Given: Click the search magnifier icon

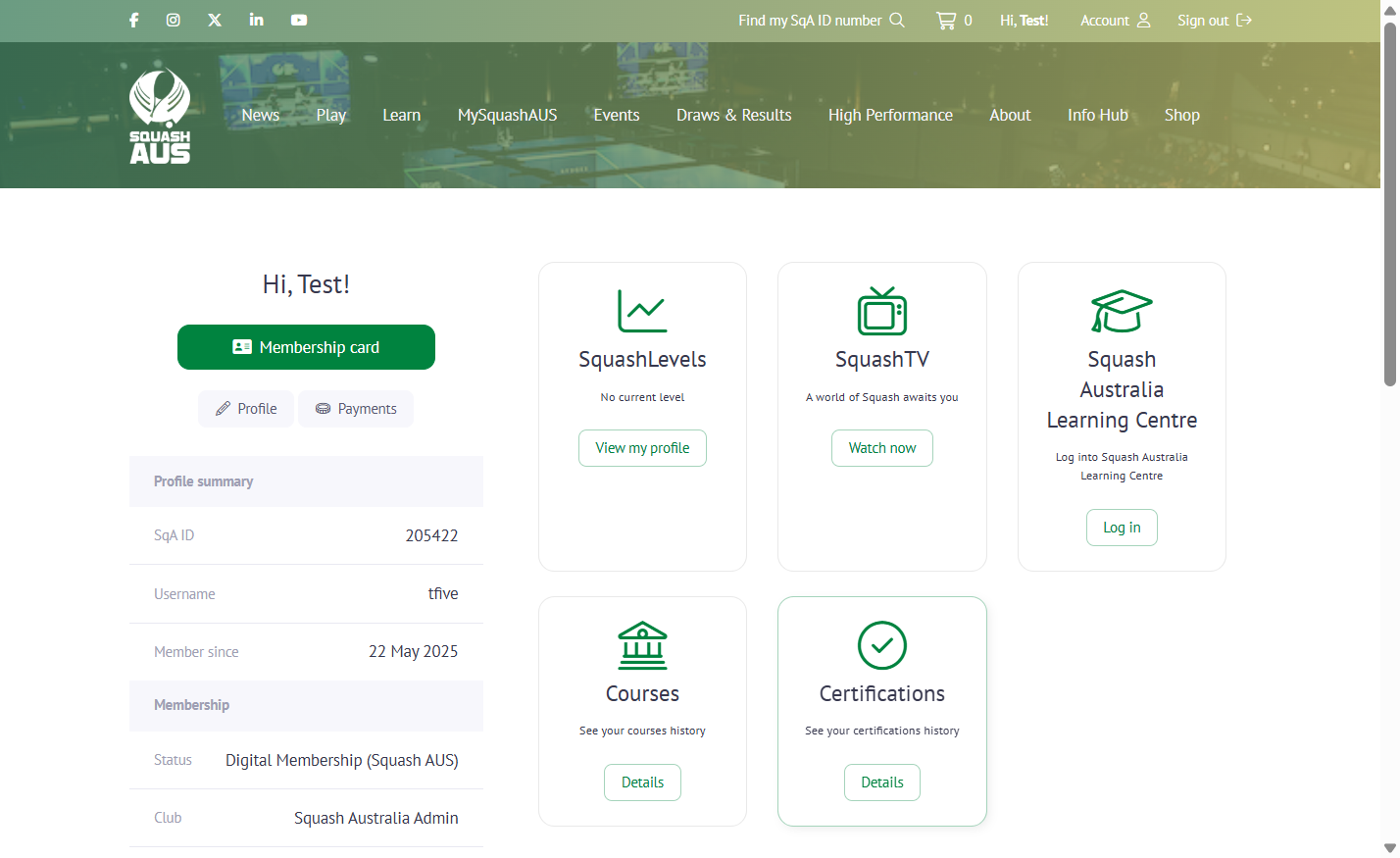Looking at the screenshot, I should coord(897,20).
